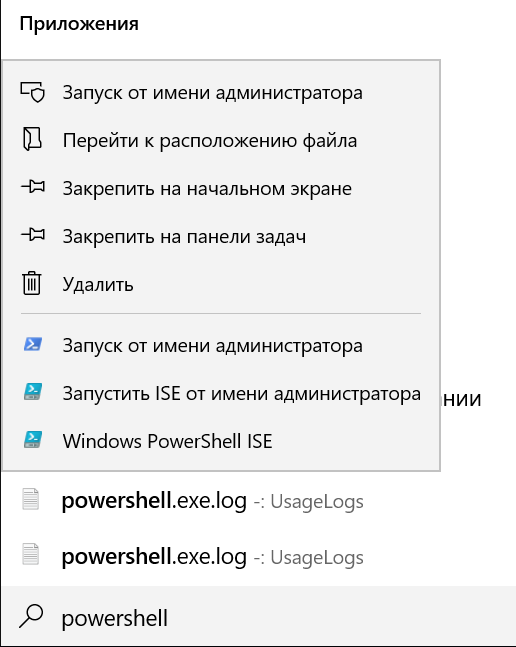This screenshot has width=516, height=647.
Task: Click the shield icon for administrator launch
Action: pos(33,92)
